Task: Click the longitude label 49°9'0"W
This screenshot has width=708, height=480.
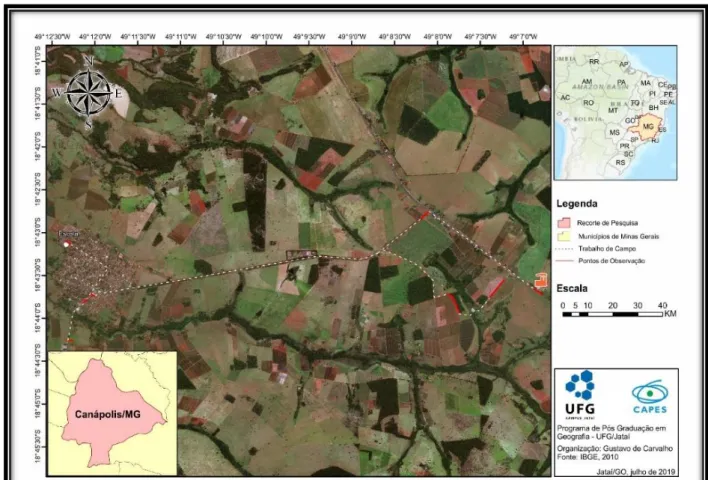Action: tap(352, 37)
